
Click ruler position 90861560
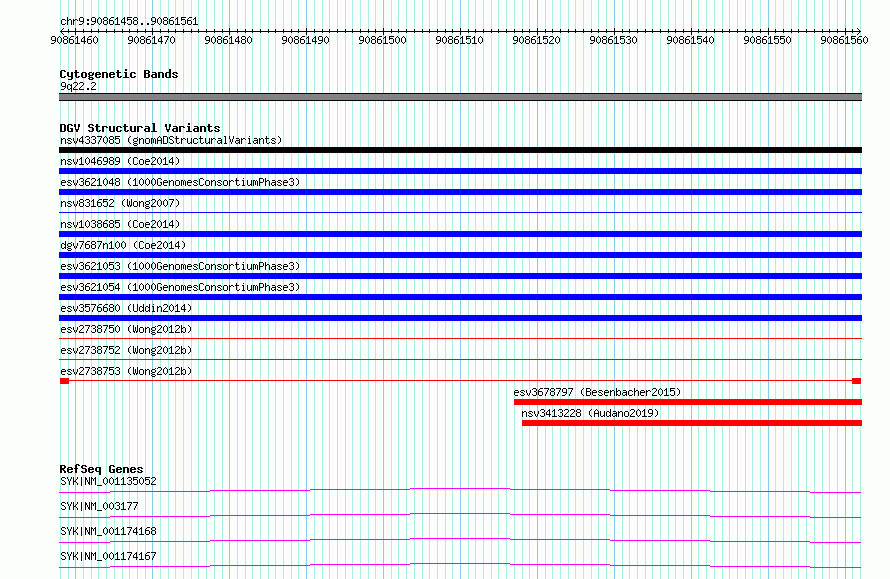click(845, 40)
